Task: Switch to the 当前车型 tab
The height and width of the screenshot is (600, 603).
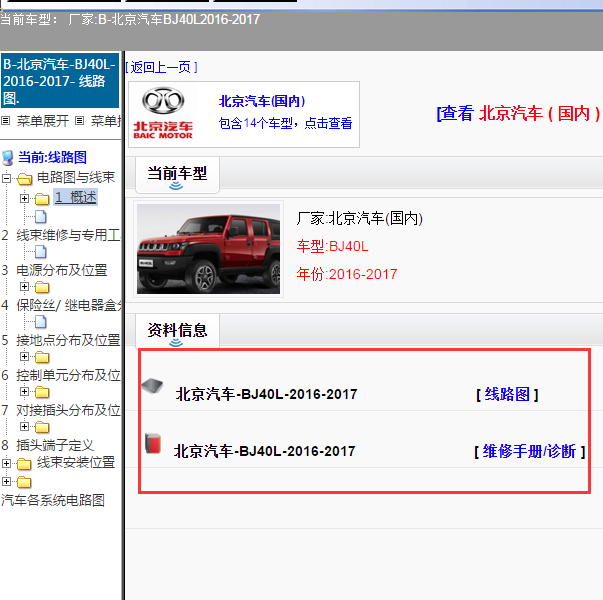Action: 177,175
